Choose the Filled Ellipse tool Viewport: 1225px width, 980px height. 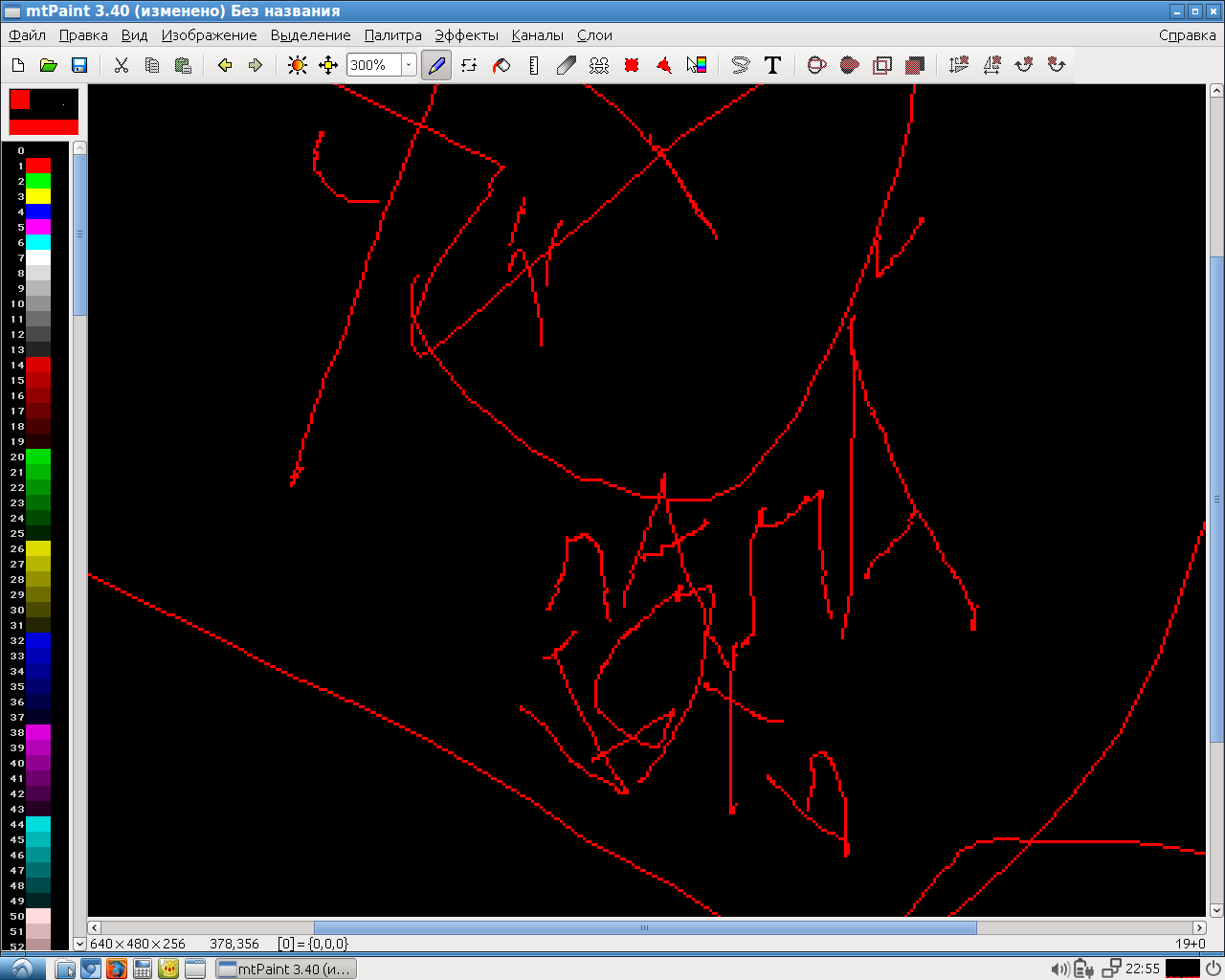point(849,65)
